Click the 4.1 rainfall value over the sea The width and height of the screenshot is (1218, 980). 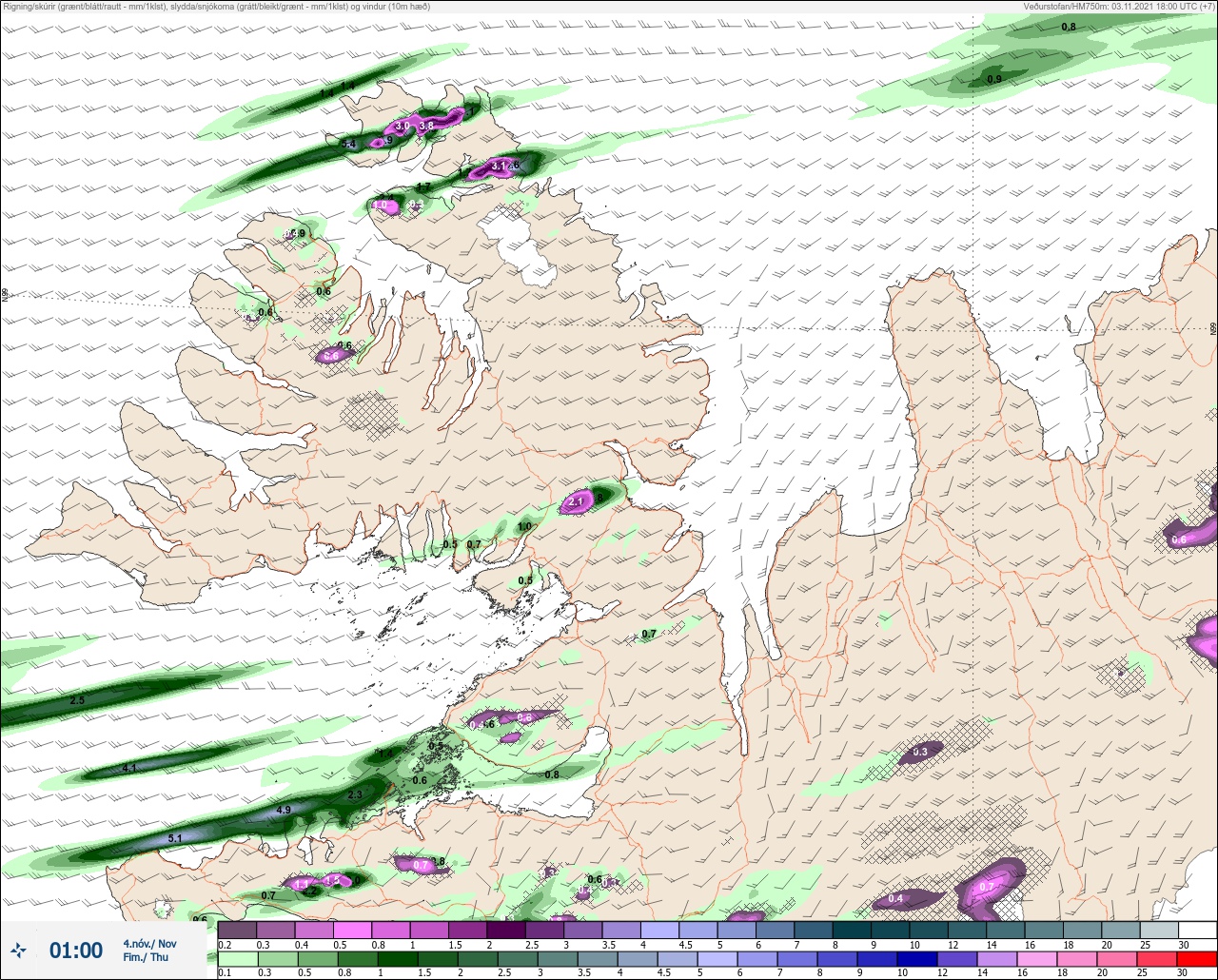click(x=129, y=768)
